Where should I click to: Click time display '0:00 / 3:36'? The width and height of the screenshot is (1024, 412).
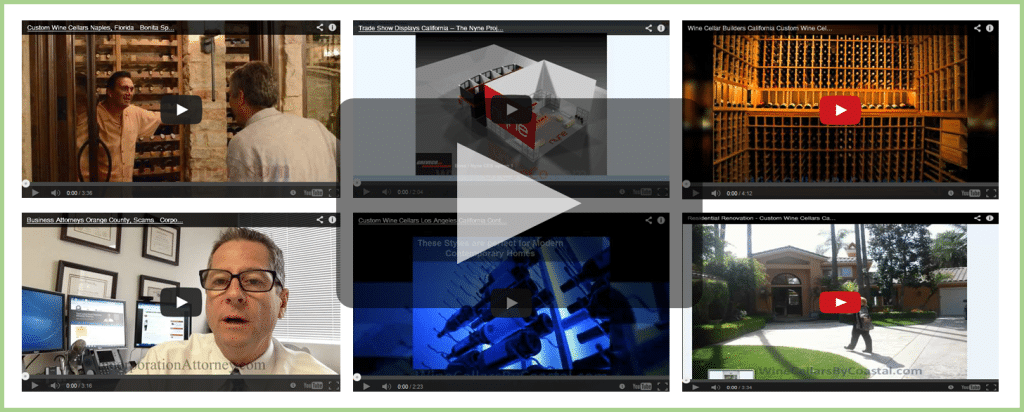(78, 193)
